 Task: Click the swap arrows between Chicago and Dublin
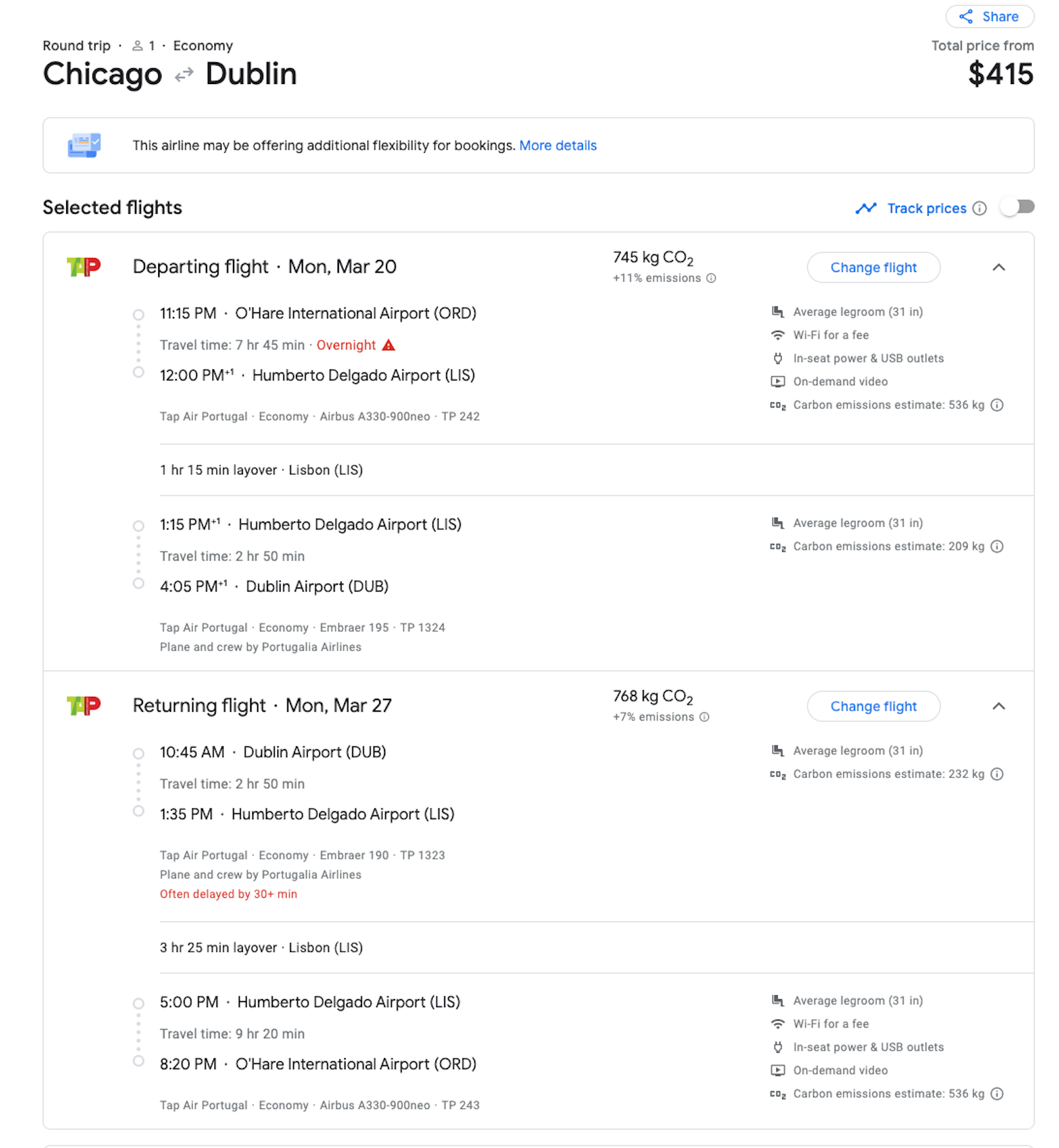coord(185,74)
